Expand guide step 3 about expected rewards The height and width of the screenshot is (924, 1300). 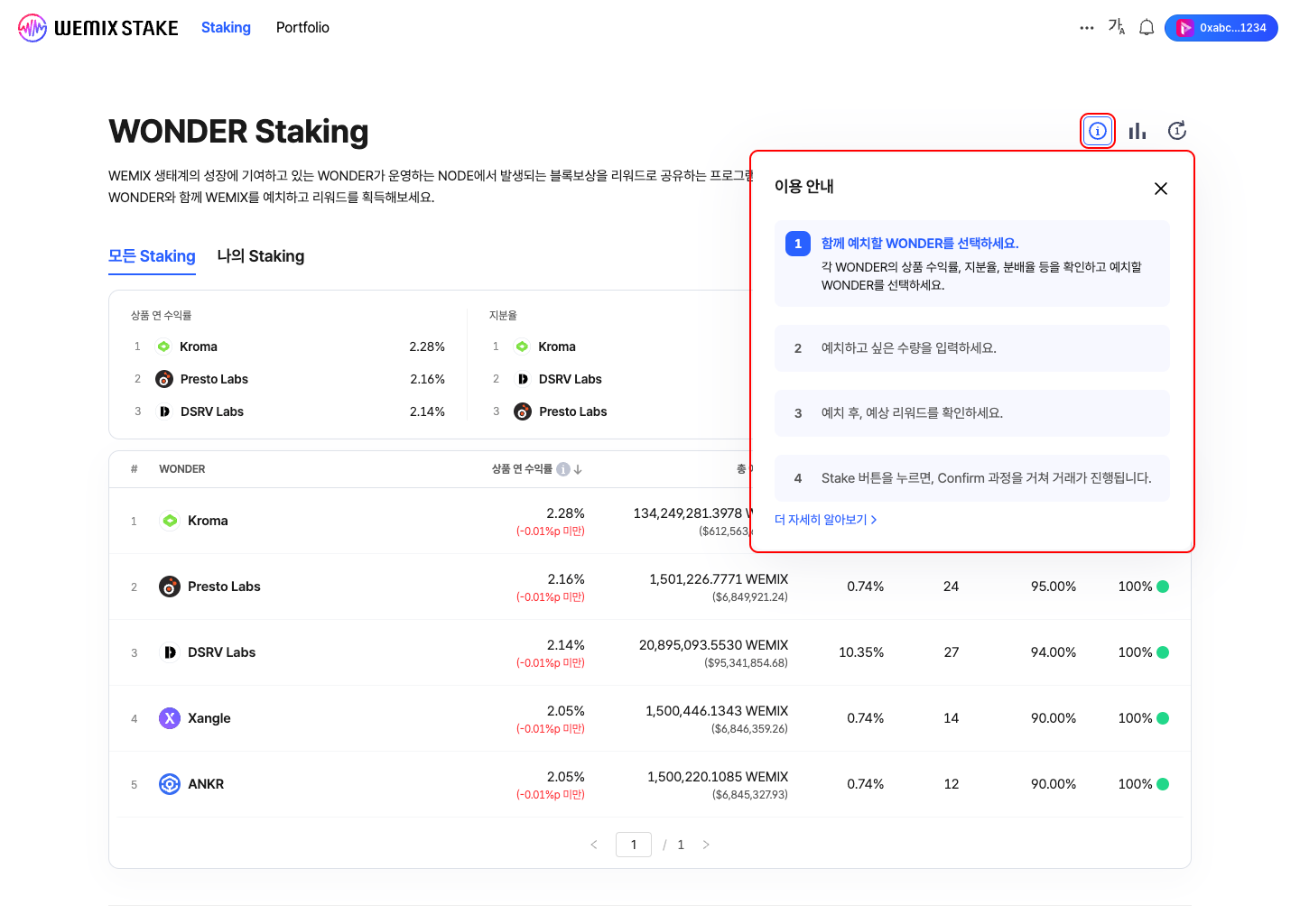[x=971, y=413]
